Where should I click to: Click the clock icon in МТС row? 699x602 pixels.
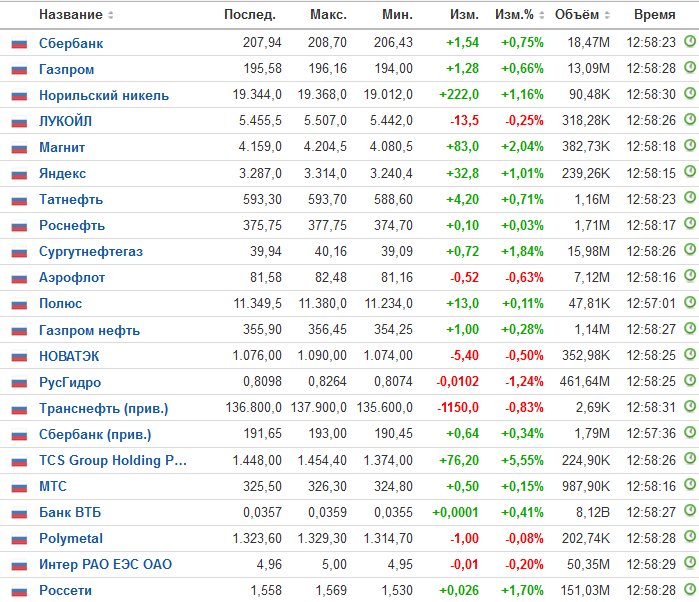coord(690,484)
